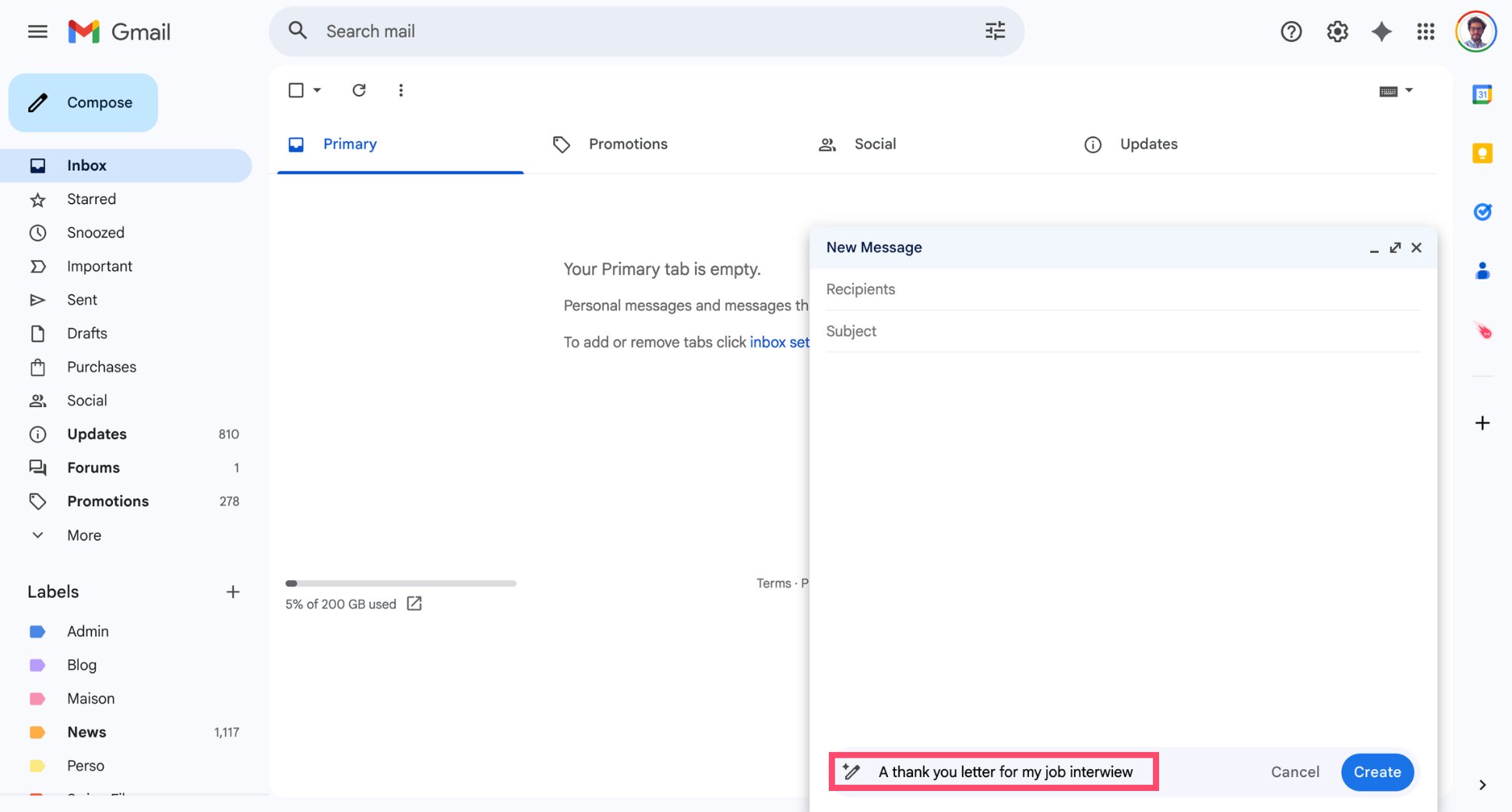The height and width of the screenshot is (812, 1512).
Task: Switch to the Social tab
Action: pyautogui.click(x=874, y=144)
